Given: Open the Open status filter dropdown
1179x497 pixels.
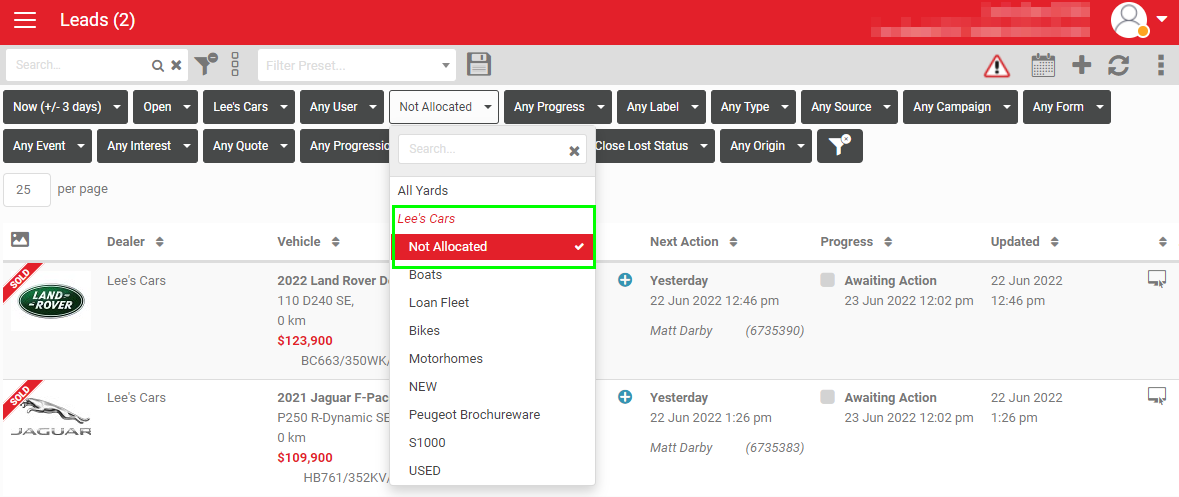Looking at the screenshot, I should [x=165, y=107].
